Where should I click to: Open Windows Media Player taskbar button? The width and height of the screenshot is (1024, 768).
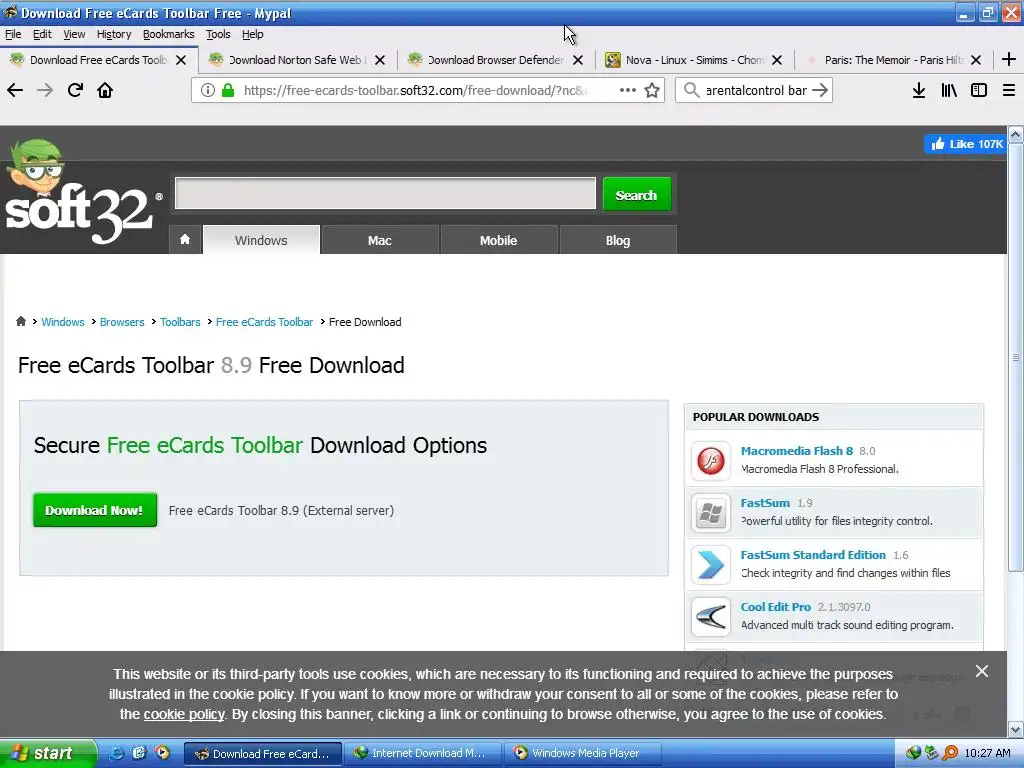(x=583, y=753)
